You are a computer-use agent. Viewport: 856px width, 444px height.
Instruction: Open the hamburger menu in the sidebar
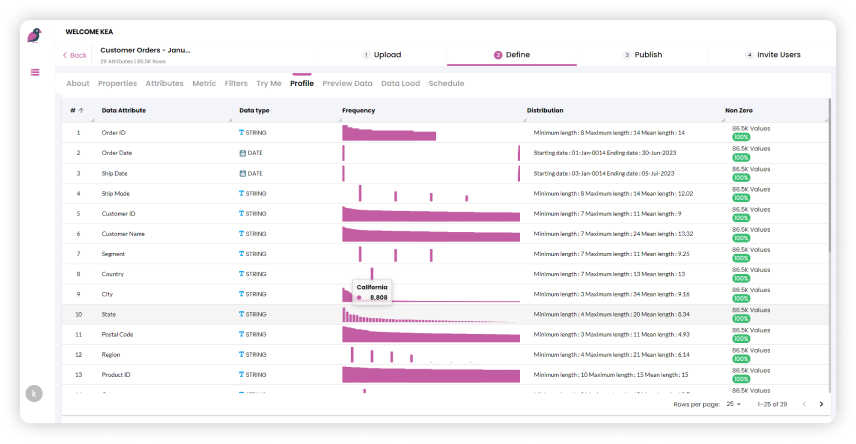coord(35,72)
